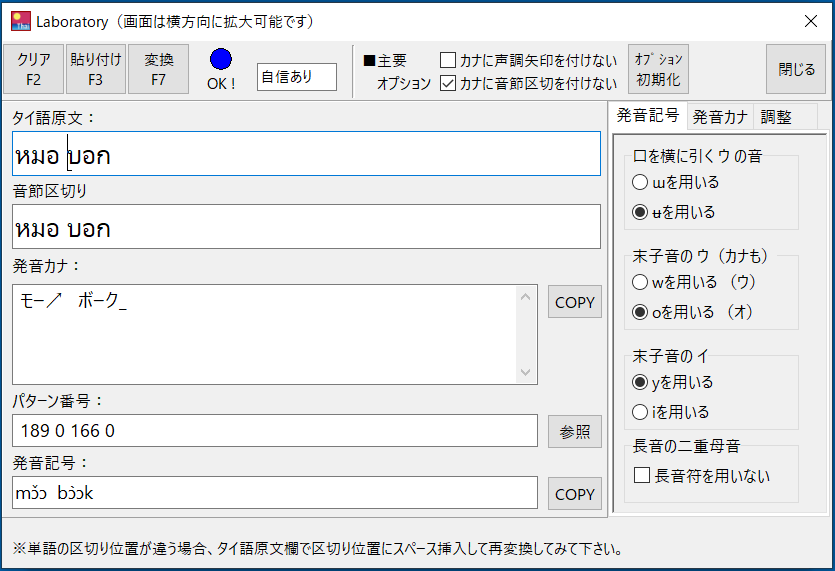Open the 調整 tab

coord(776,117)
